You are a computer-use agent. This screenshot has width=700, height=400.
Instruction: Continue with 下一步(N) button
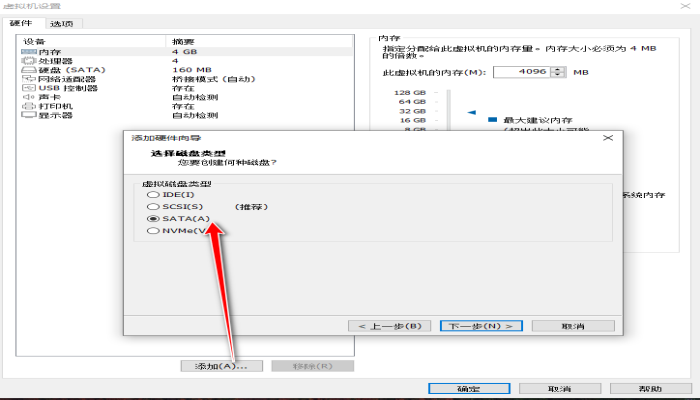(481, 326)
